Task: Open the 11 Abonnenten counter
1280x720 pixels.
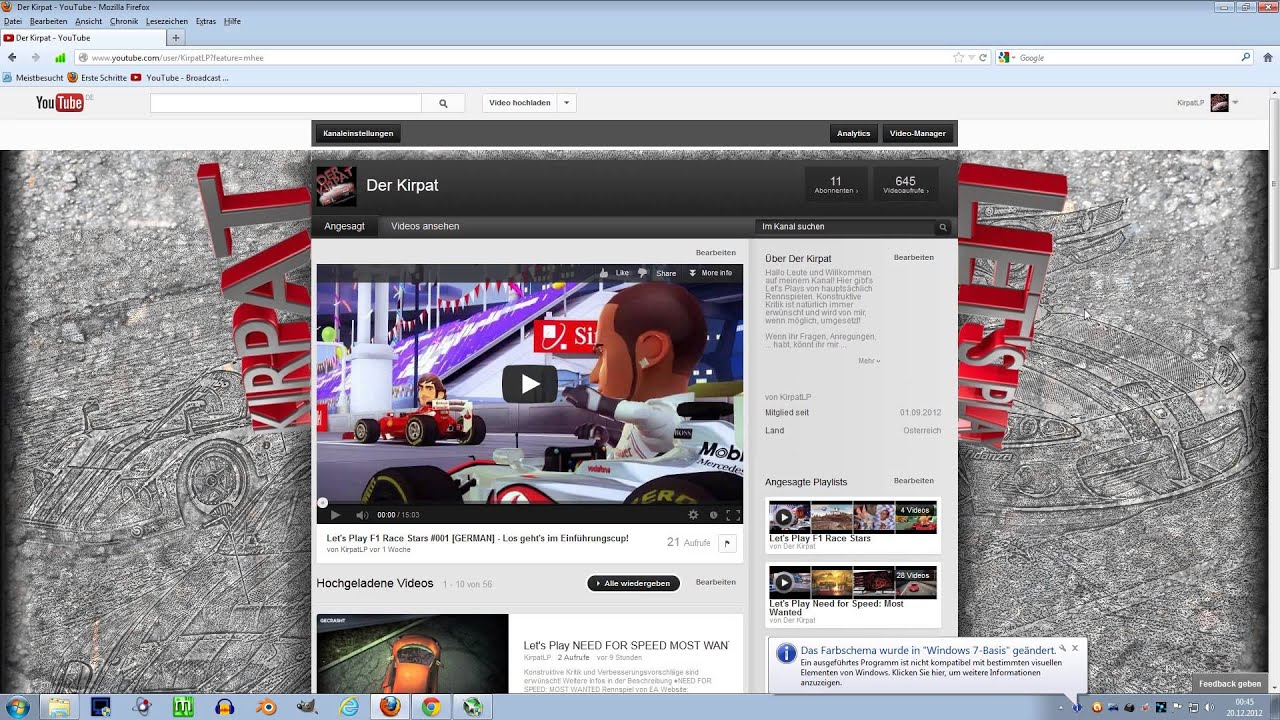Action: (x=836, y=185)
